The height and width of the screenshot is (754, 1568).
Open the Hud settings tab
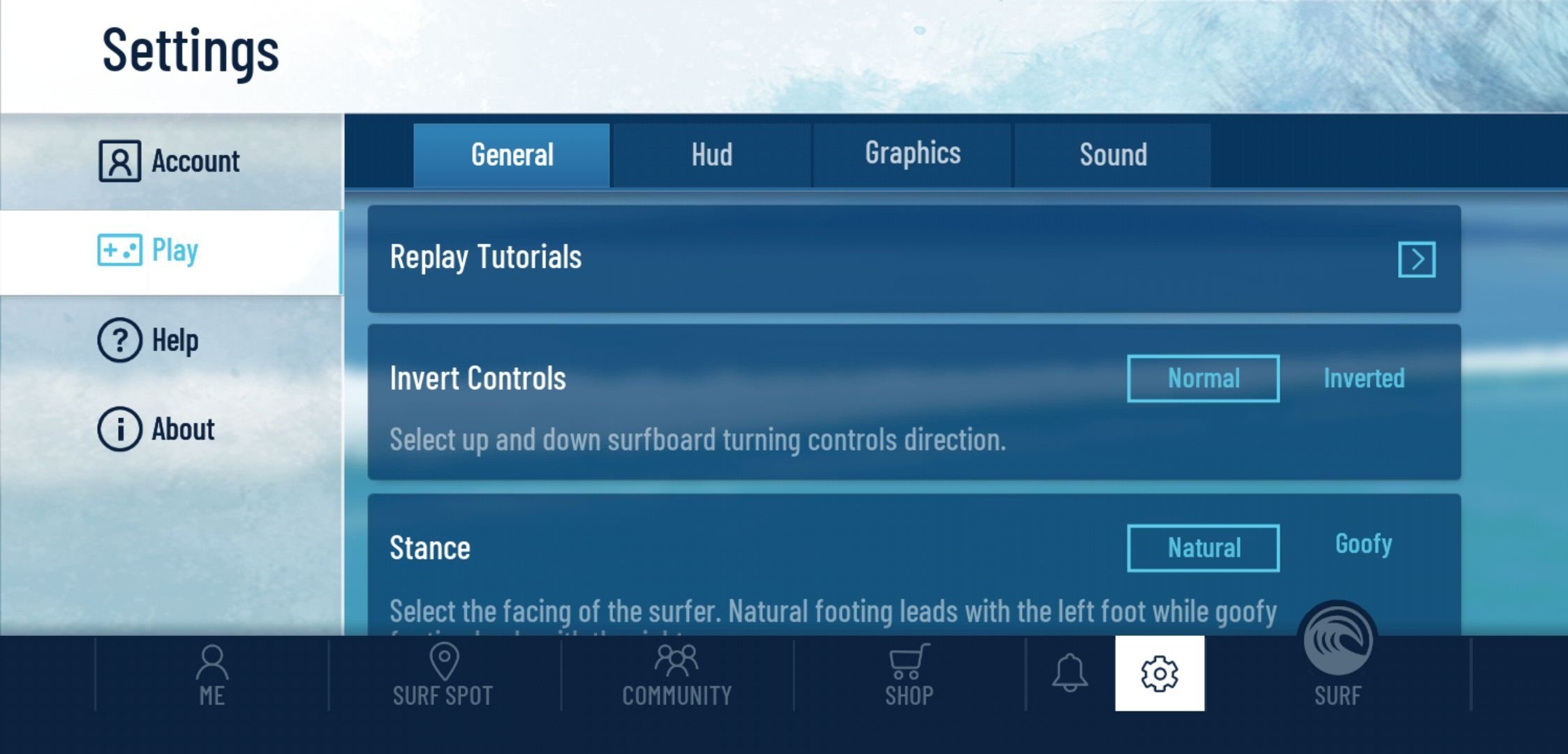711,154
